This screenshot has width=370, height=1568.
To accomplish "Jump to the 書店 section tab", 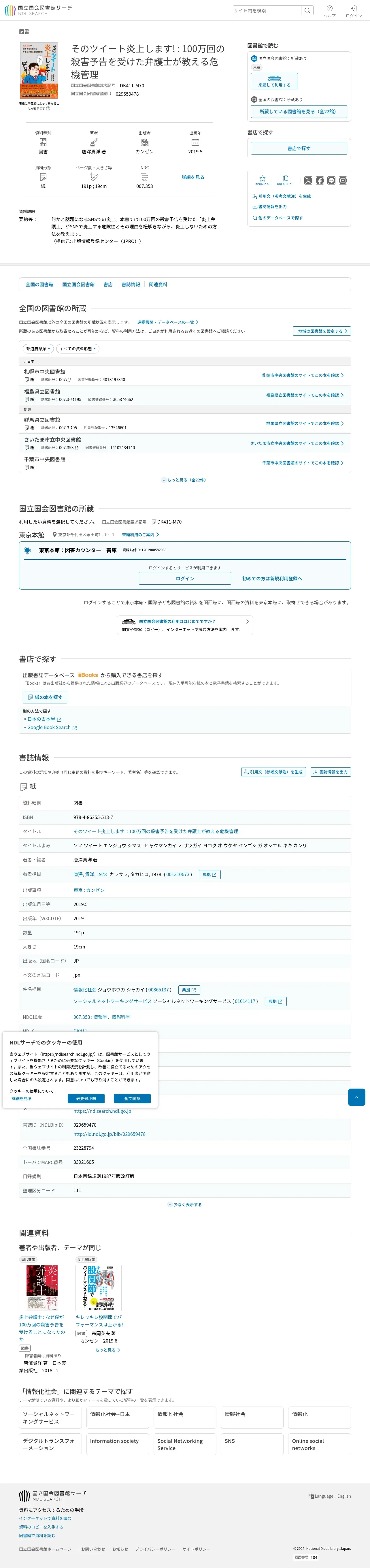I will [108, 284].
